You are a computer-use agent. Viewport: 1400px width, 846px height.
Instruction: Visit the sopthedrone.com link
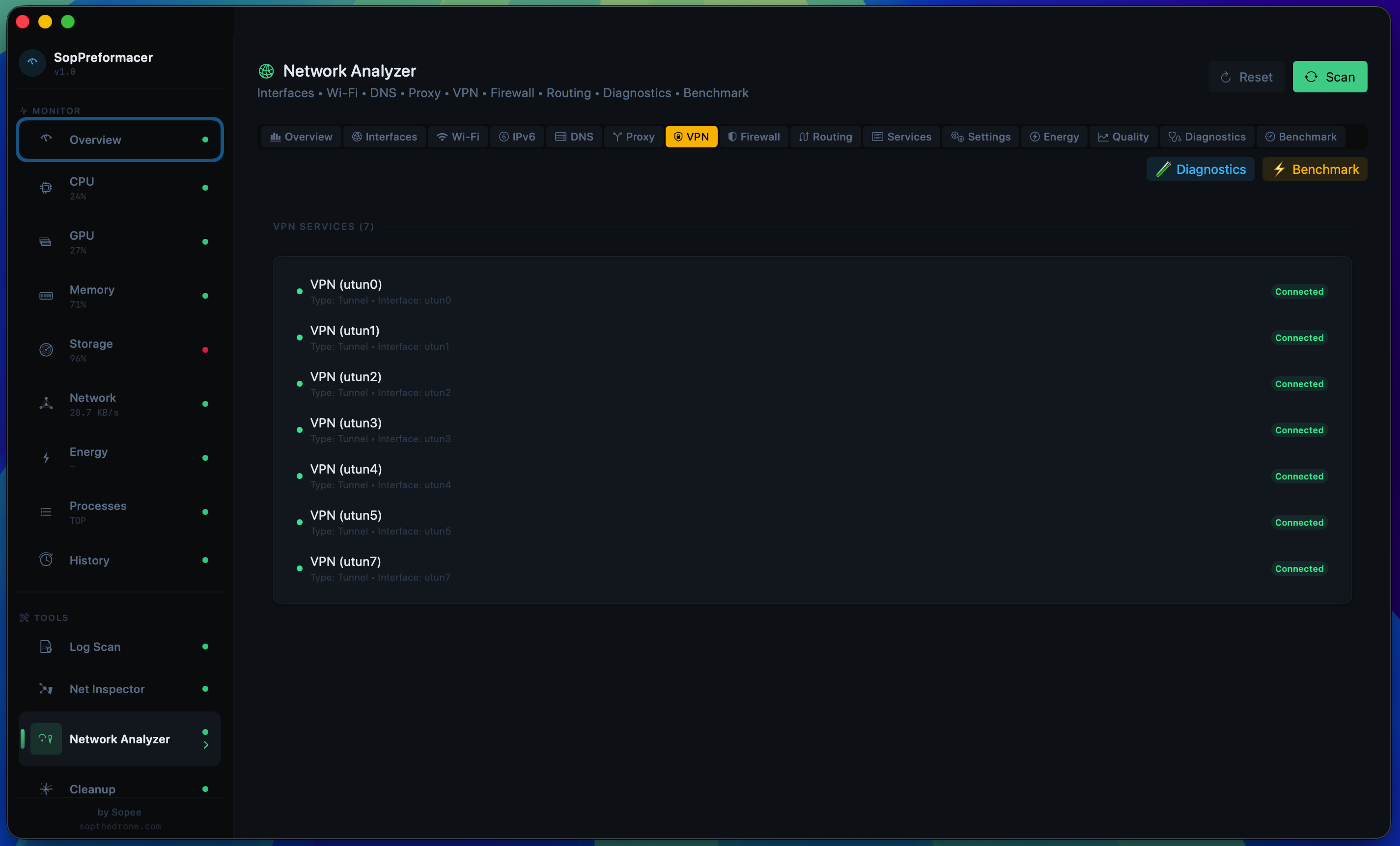click(x=119, y=827)
